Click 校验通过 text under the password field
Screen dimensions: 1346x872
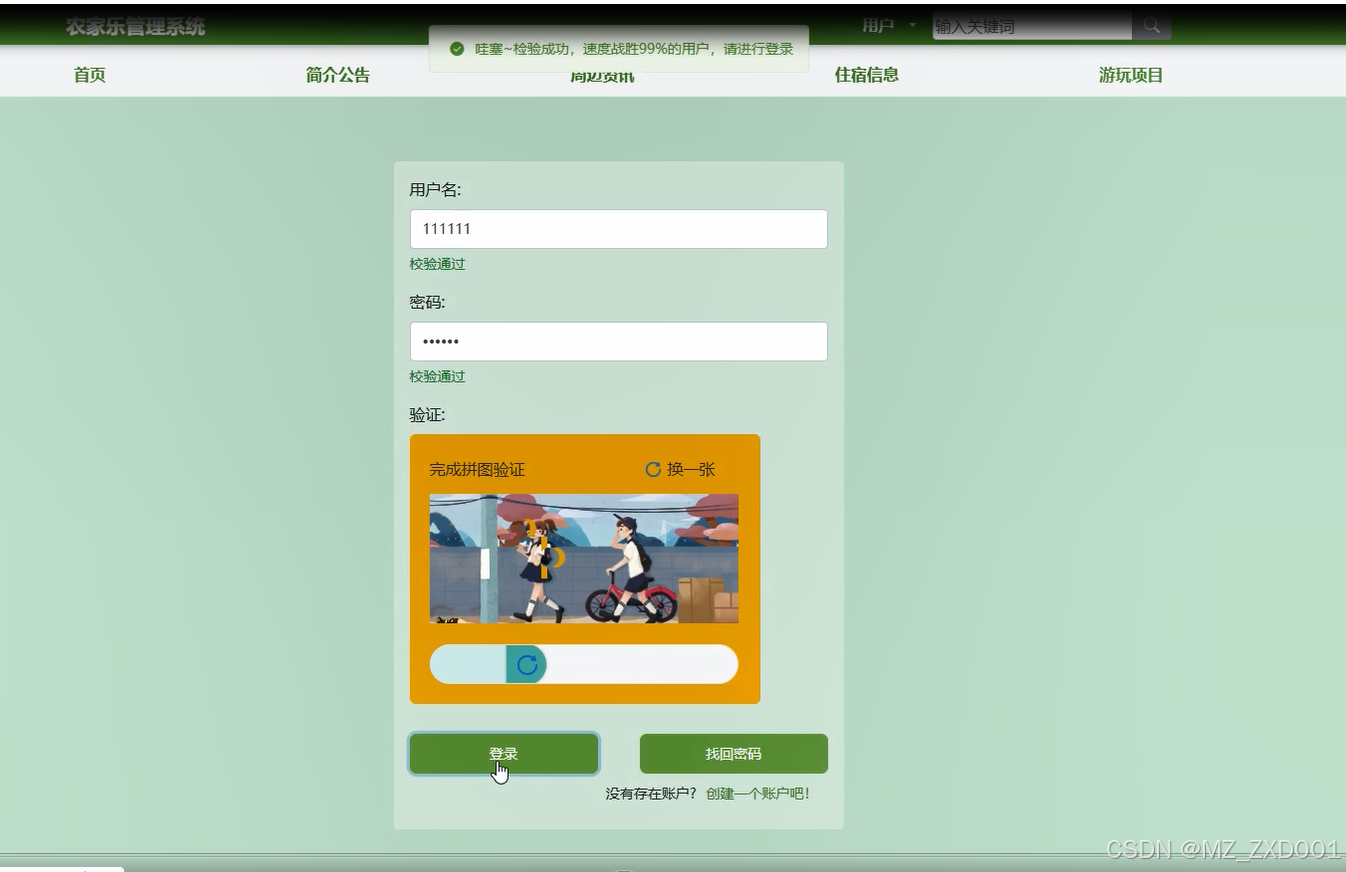[x=437, y=377]
